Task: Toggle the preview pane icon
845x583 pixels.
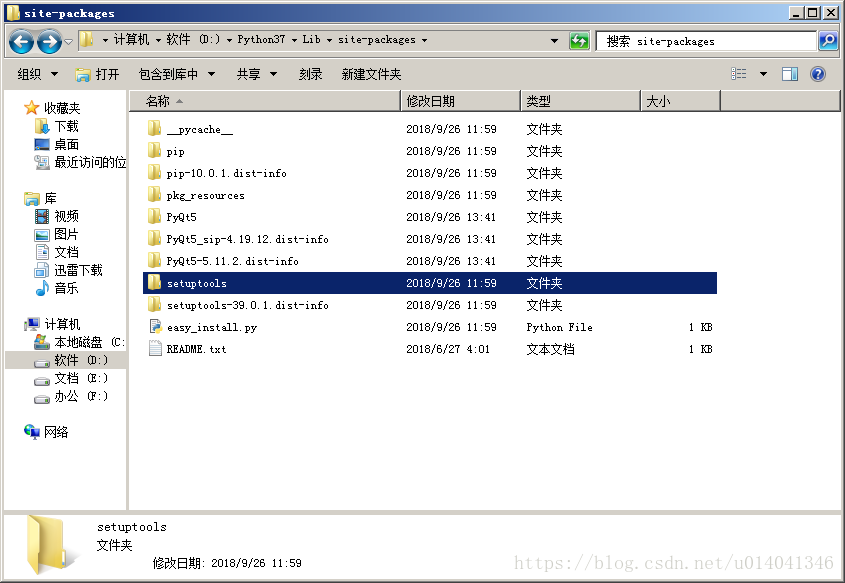Action: click(790, 74)
